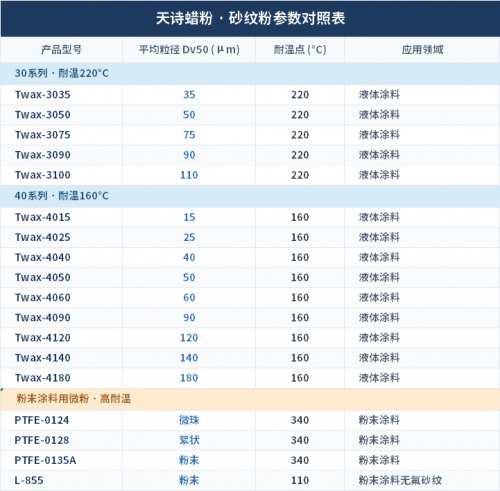Select 160 in the Twax-4090 row
The image size is (500, 491).
coord(300,318)
